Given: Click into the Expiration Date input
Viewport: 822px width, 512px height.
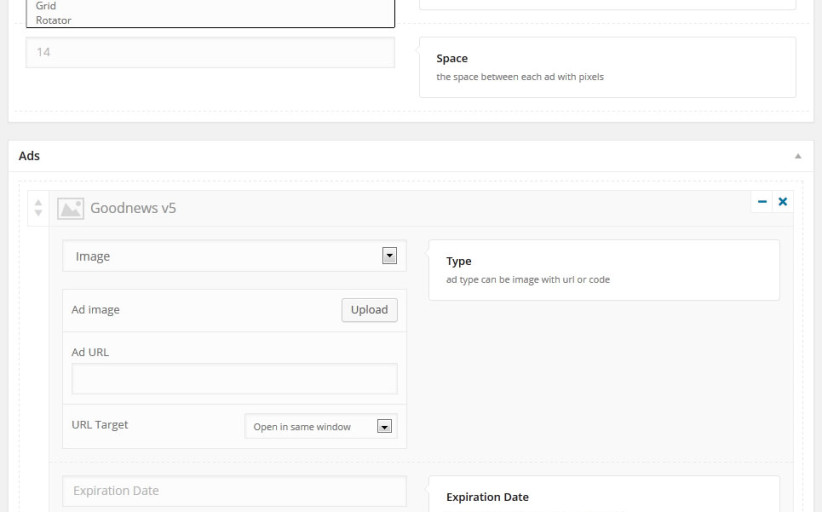Looking at the screenshot, I should tap(234, 491).
